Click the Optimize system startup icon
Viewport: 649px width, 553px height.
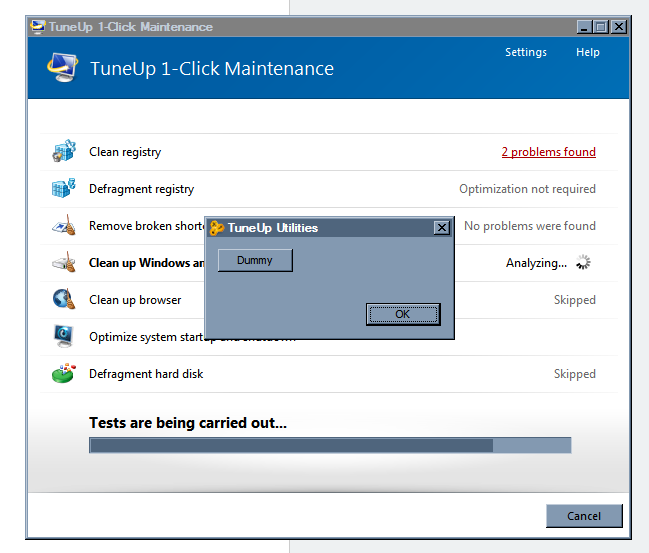click(63, 336)
